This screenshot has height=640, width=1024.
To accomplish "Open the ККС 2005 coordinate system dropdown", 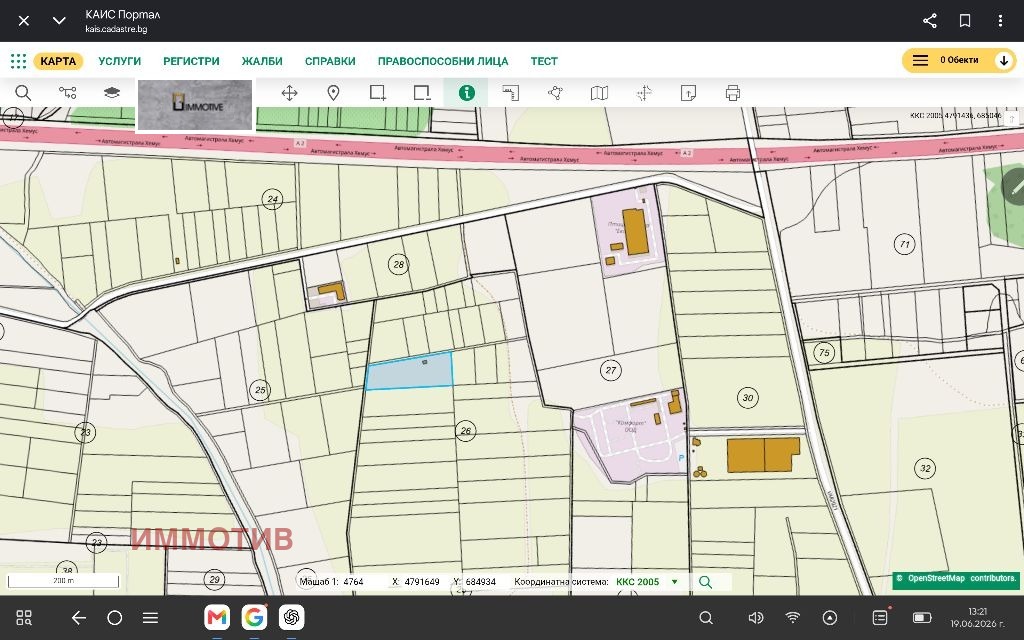I will click(x=647, y=582).
